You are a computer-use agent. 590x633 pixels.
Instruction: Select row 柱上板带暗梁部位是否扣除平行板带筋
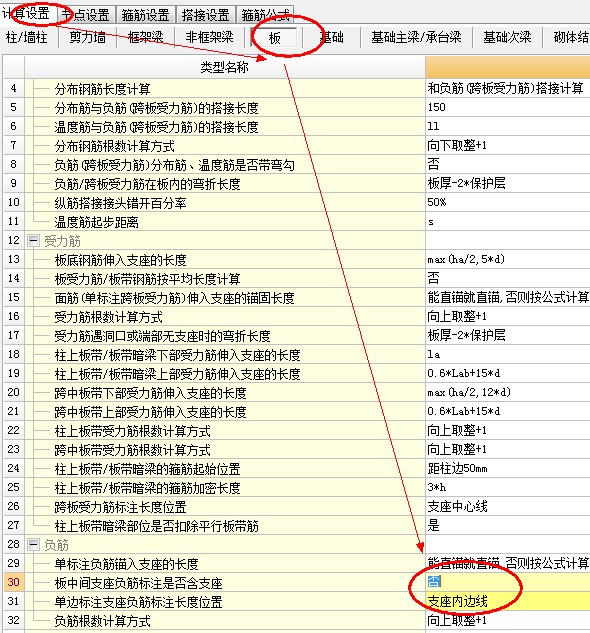click(x=225, y=526)
